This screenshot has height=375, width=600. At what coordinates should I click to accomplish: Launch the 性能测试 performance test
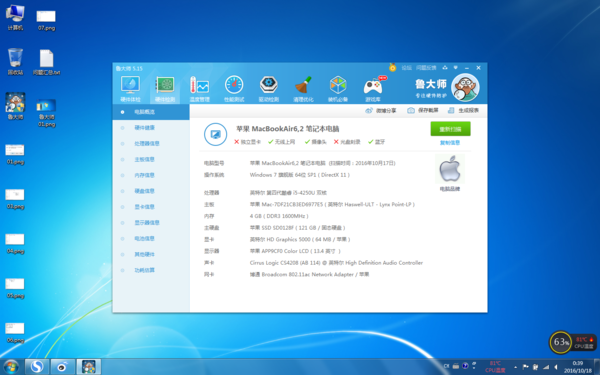click(x=234, y=89)
